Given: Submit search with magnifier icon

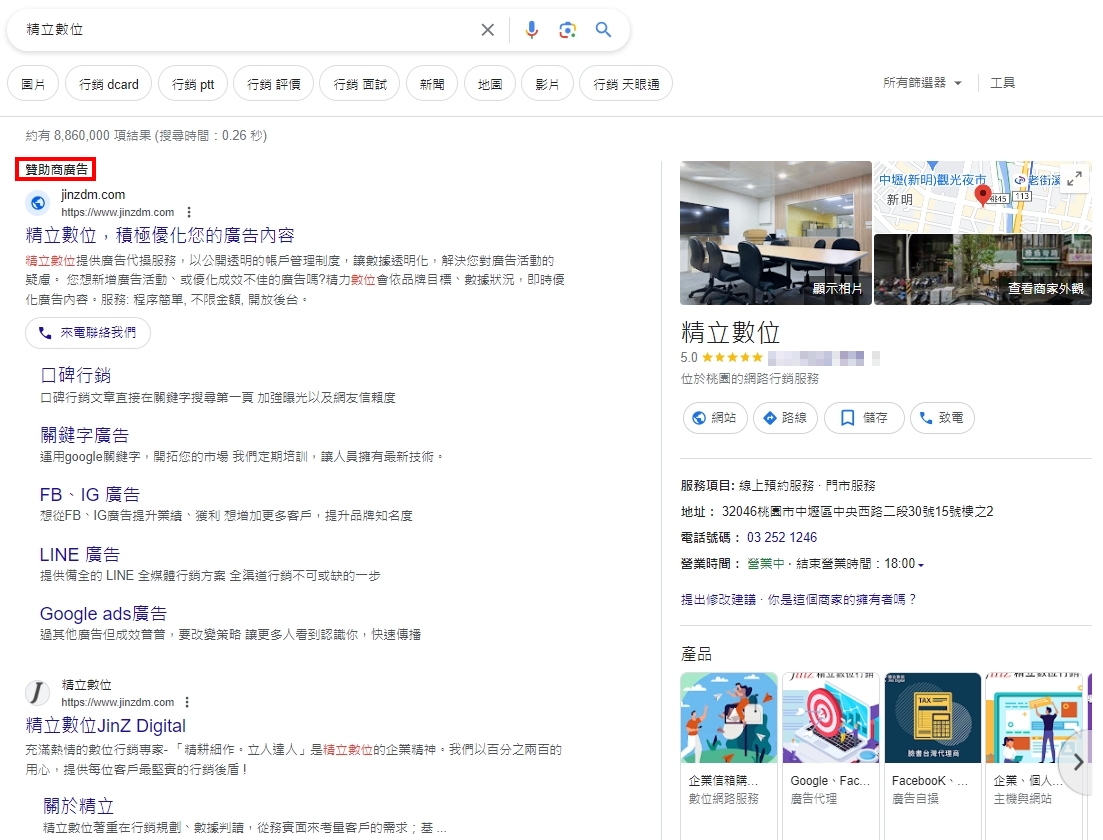Looking at the screenshot, I should tap(603, 30).
